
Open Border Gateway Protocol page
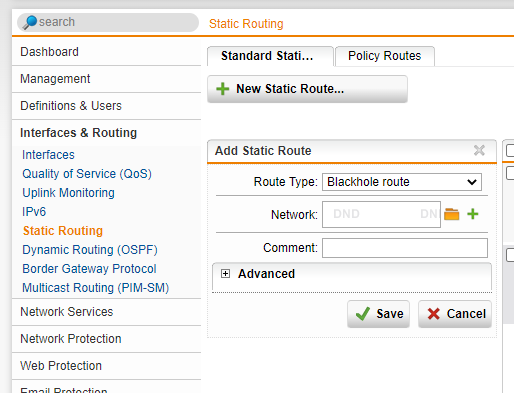(89, 269)
